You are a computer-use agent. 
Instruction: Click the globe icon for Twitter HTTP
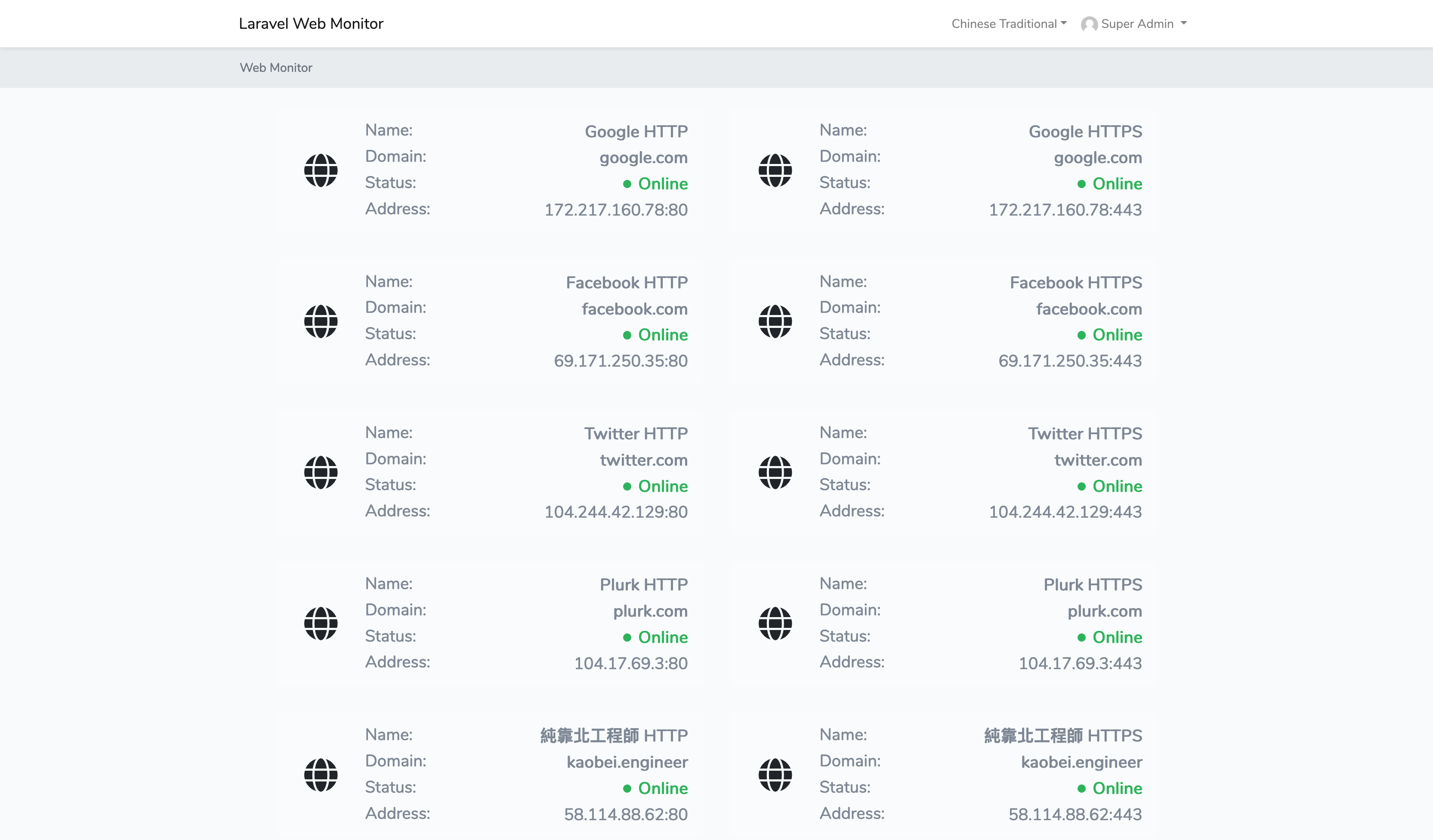pyautogui.click(x=321, y=472)
